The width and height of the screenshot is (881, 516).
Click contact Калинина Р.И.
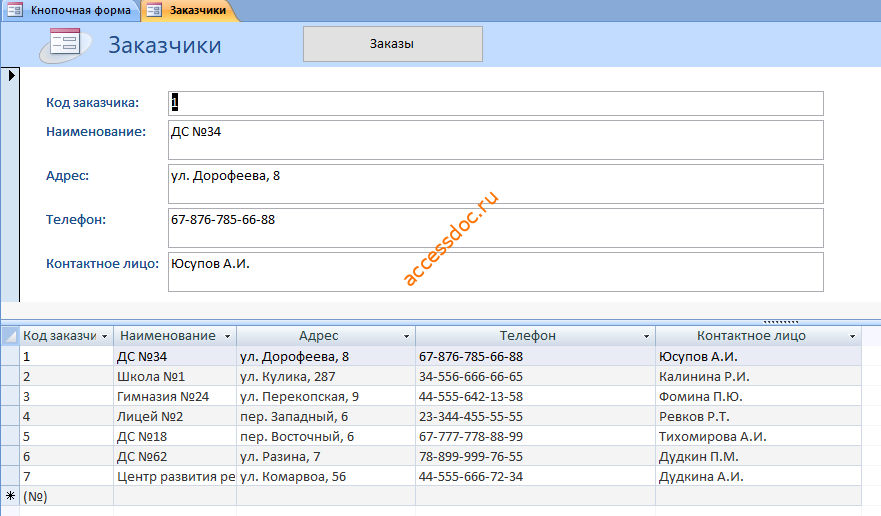759,377
